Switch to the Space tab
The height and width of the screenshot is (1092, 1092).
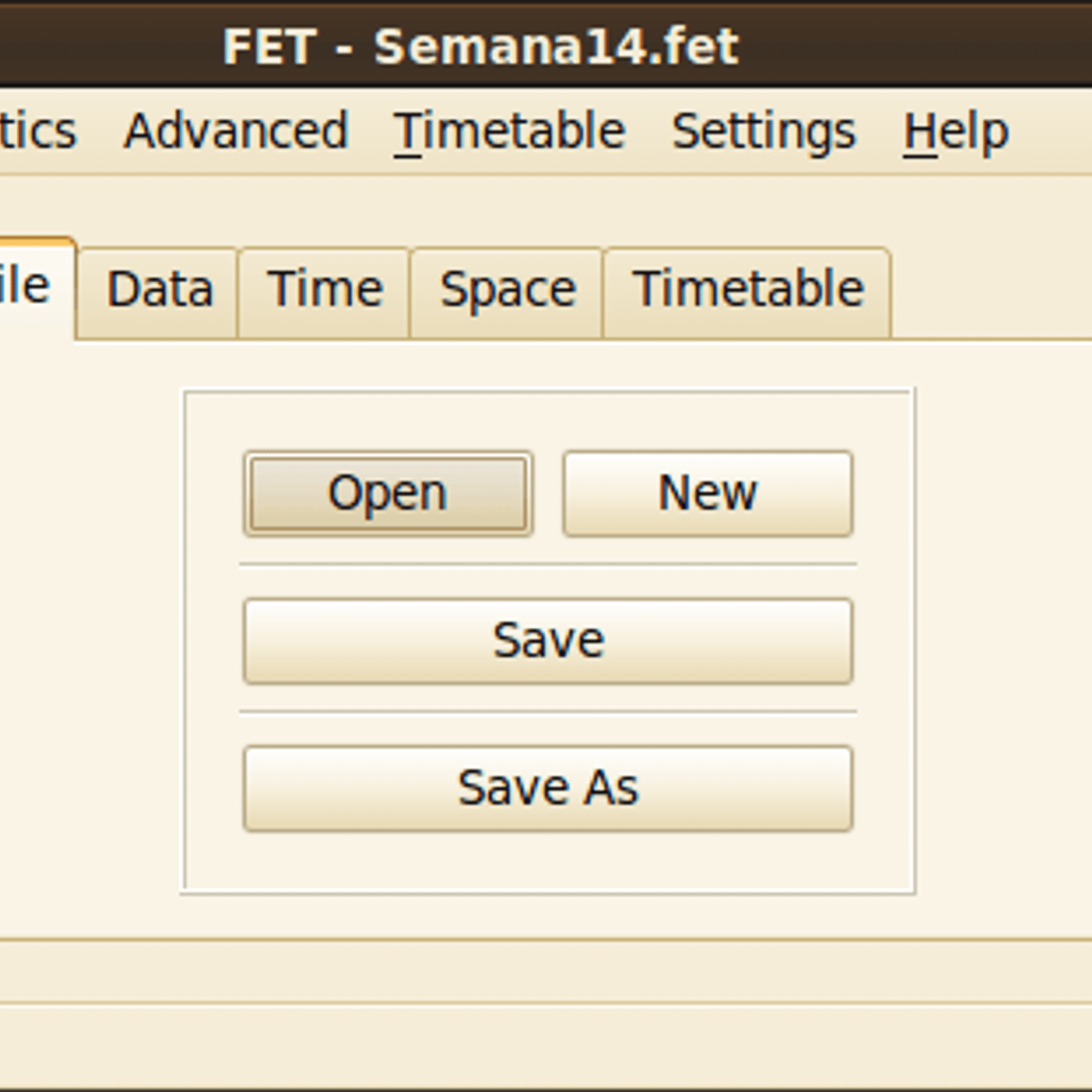[x=508, y=290]
